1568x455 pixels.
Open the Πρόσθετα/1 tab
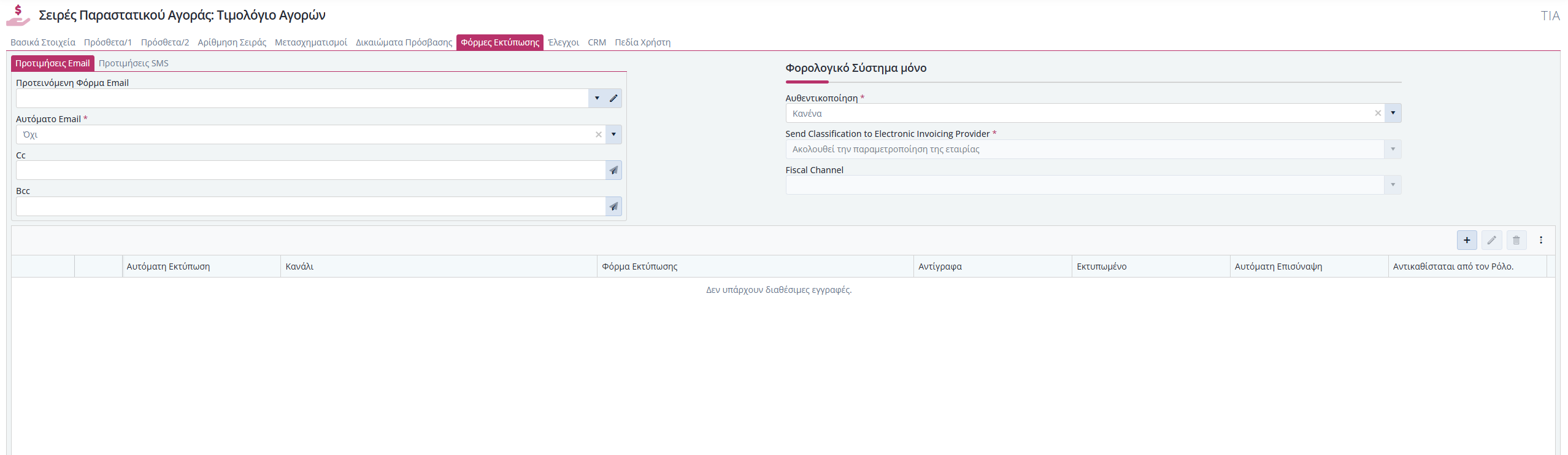(x=108, y=42)
